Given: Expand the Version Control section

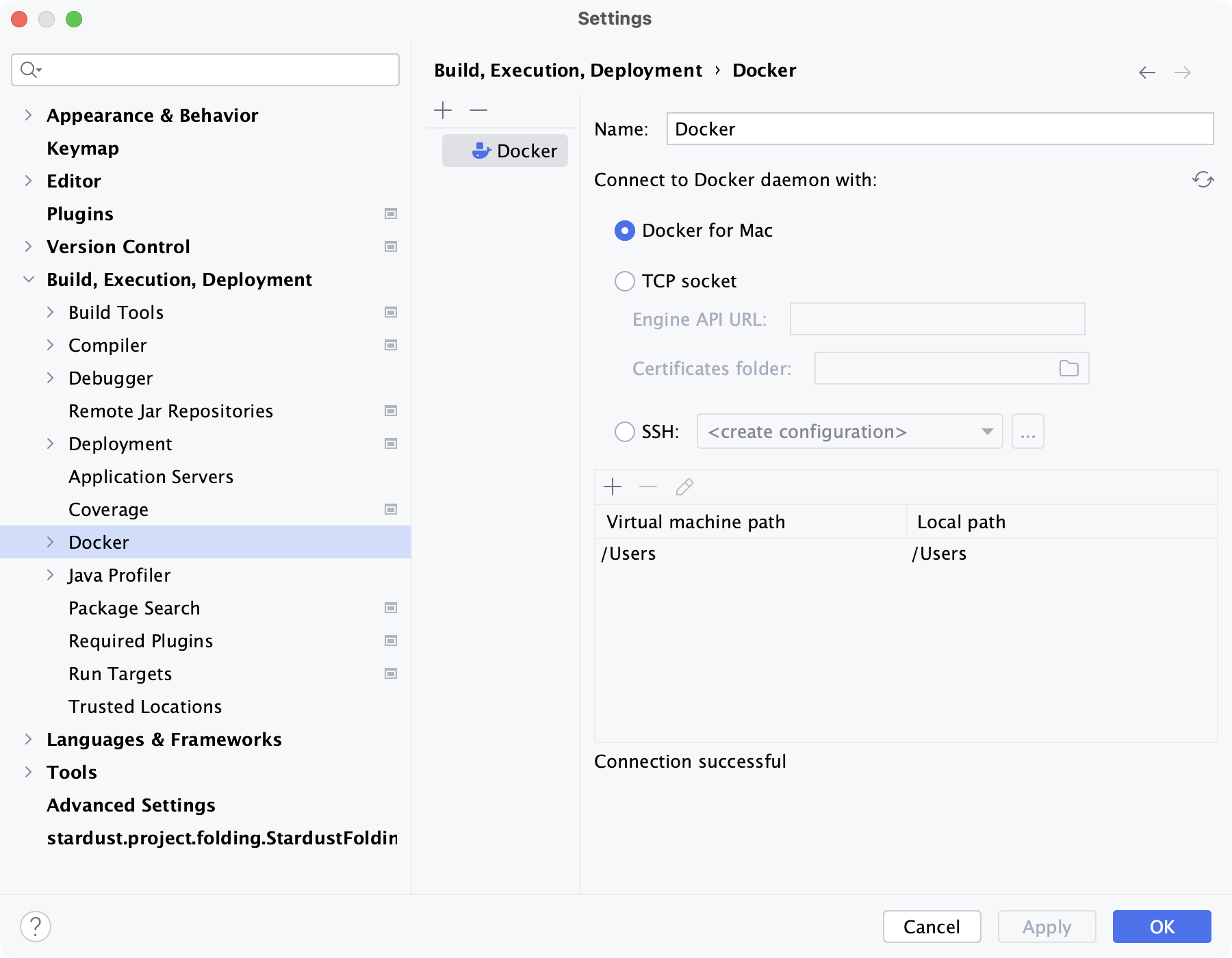Looking at the screenshot, I should coord(28,246).
